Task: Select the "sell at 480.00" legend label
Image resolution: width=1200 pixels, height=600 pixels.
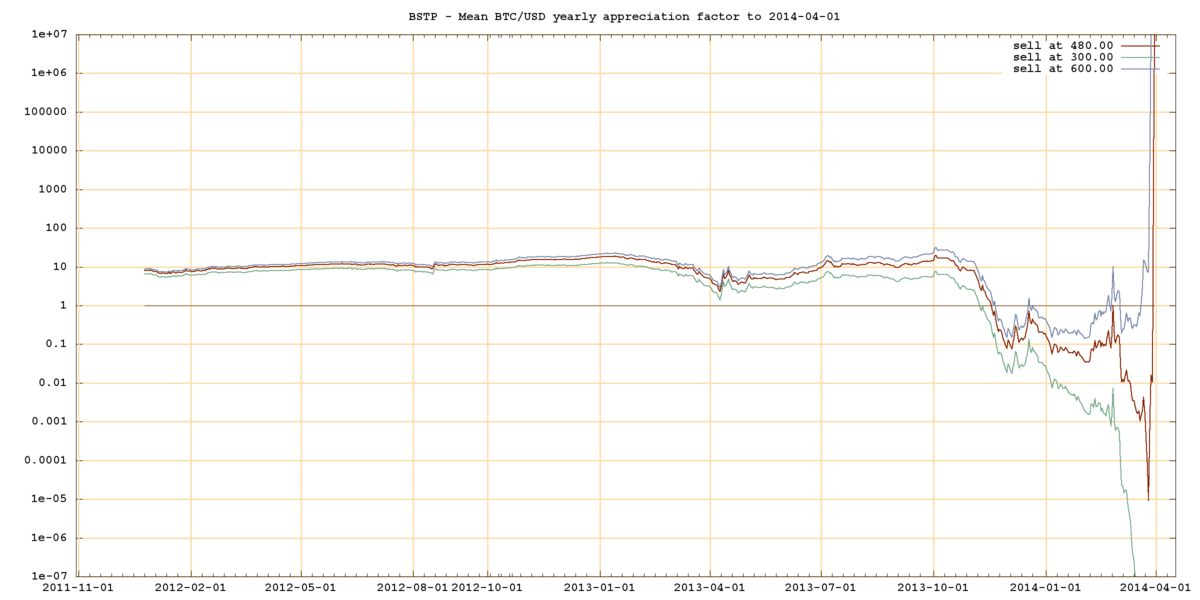Action: (x=1063, y=45)
